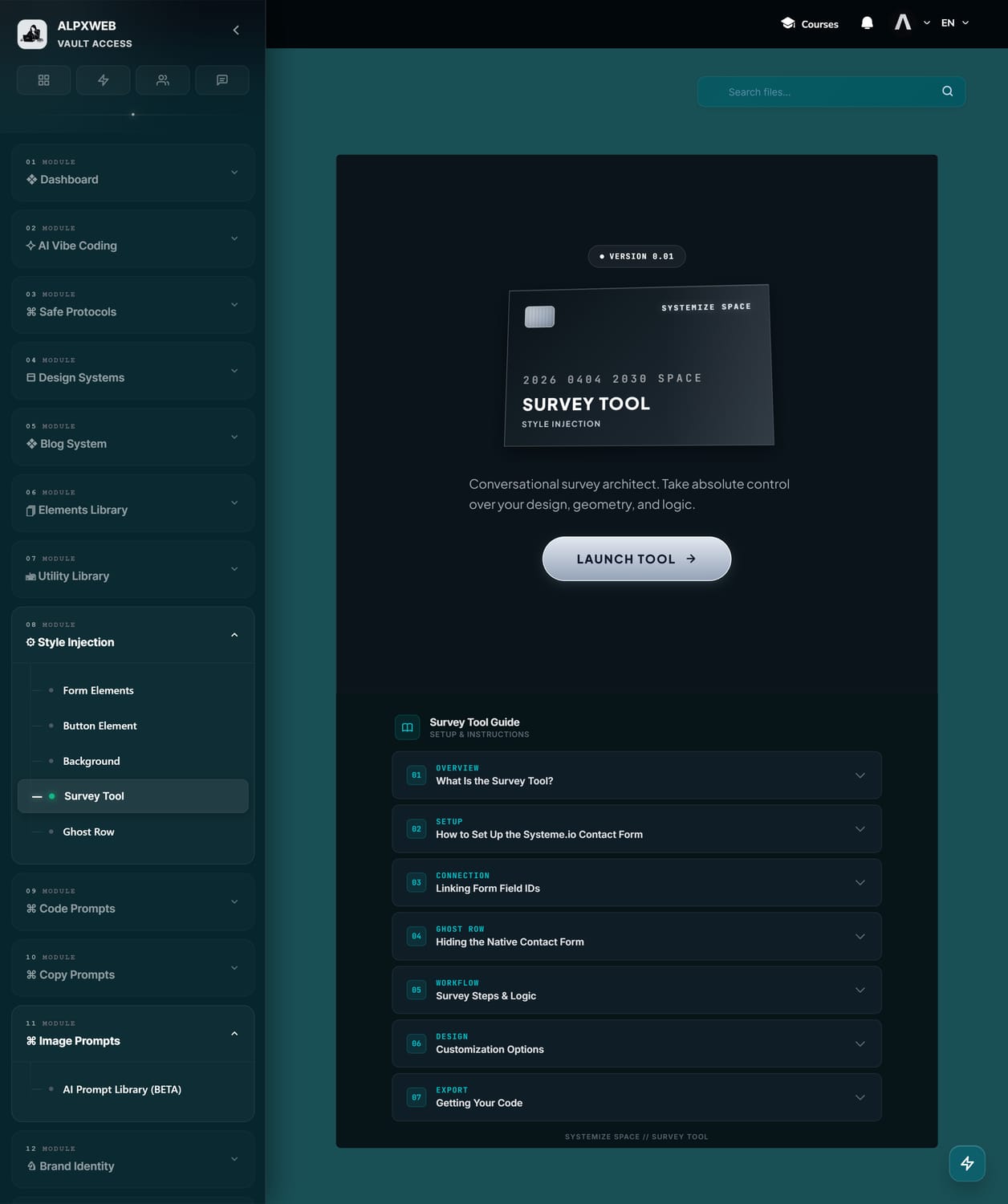Open AI Prompt Library (BETA)
Screen dimensions: 1008x1204
tap(122, 1089)
